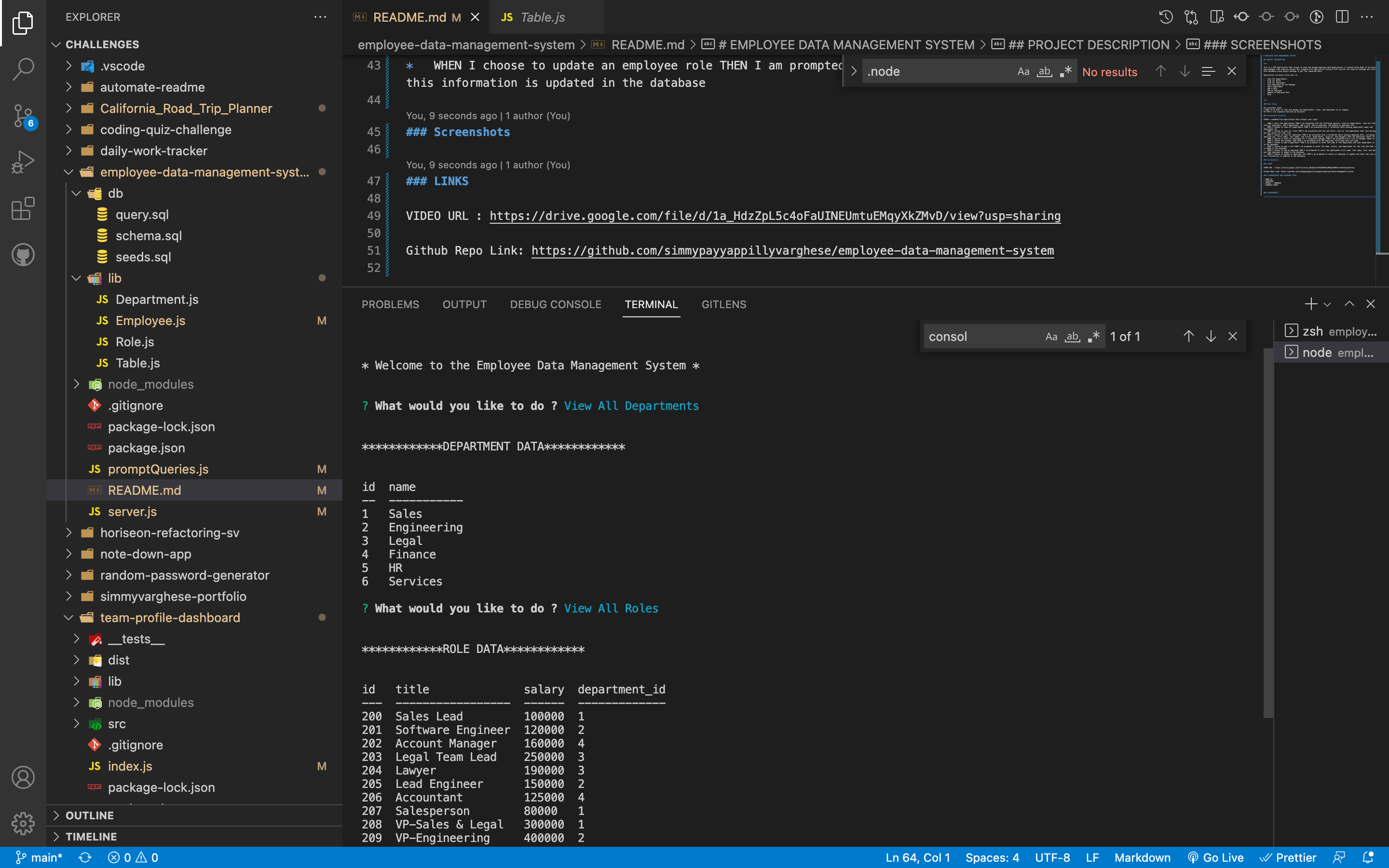Screen dimensions: 1389x868
Task: Open the Table.js editor tab
Action: pyautogui.click(x=542, y=17)
